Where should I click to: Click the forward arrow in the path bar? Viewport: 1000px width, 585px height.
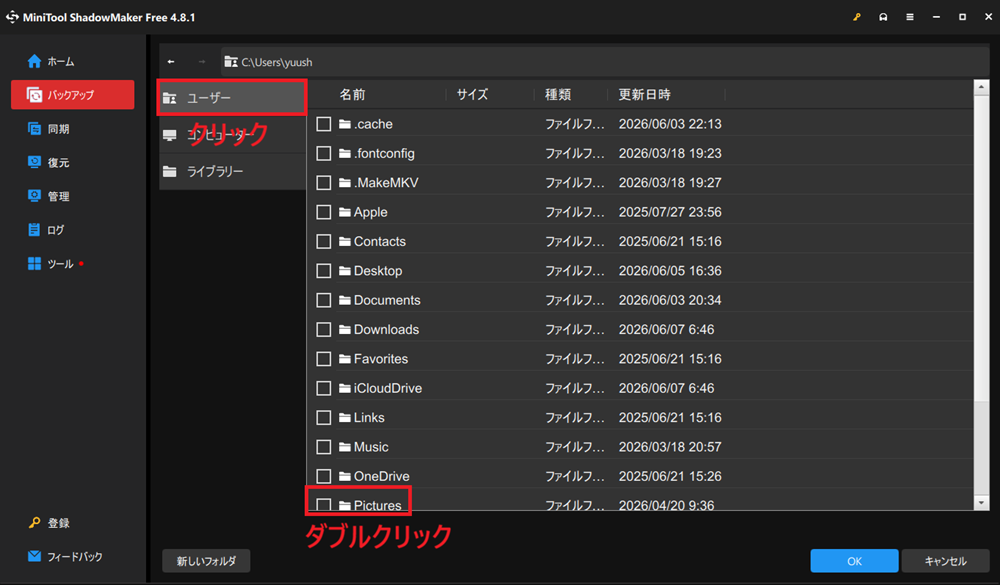click(x=202, y=62)
